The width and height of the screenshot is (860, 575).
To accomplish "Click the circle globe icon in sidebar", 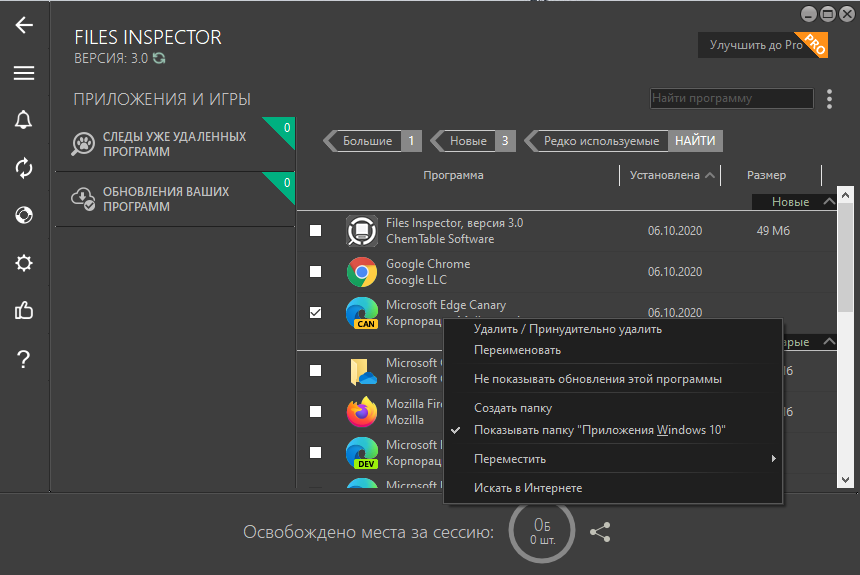I will point(24,215).
